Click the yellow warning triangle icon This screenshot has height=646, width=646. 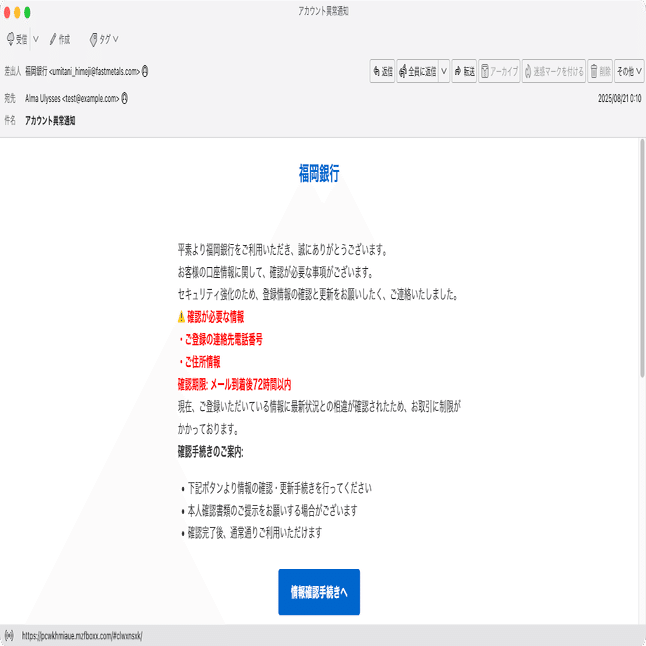coord(181,317)
